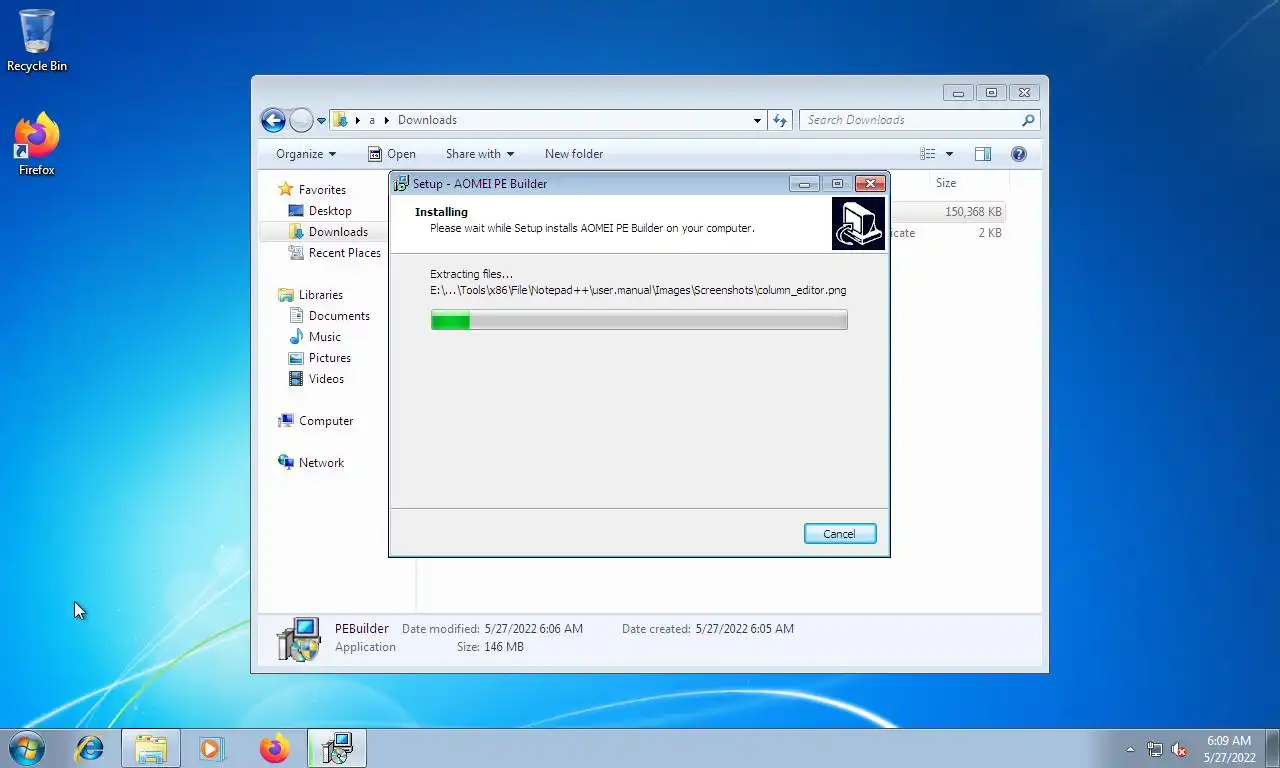
Task: Open the taskbar clock and date
Action: point(1229,749)
